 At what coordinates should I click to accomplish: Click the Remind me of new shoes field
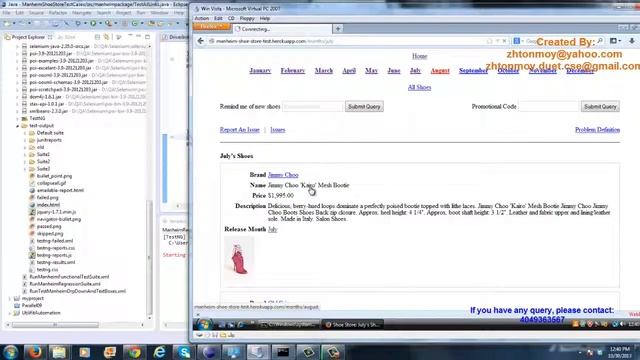click(x=313, y=107)
